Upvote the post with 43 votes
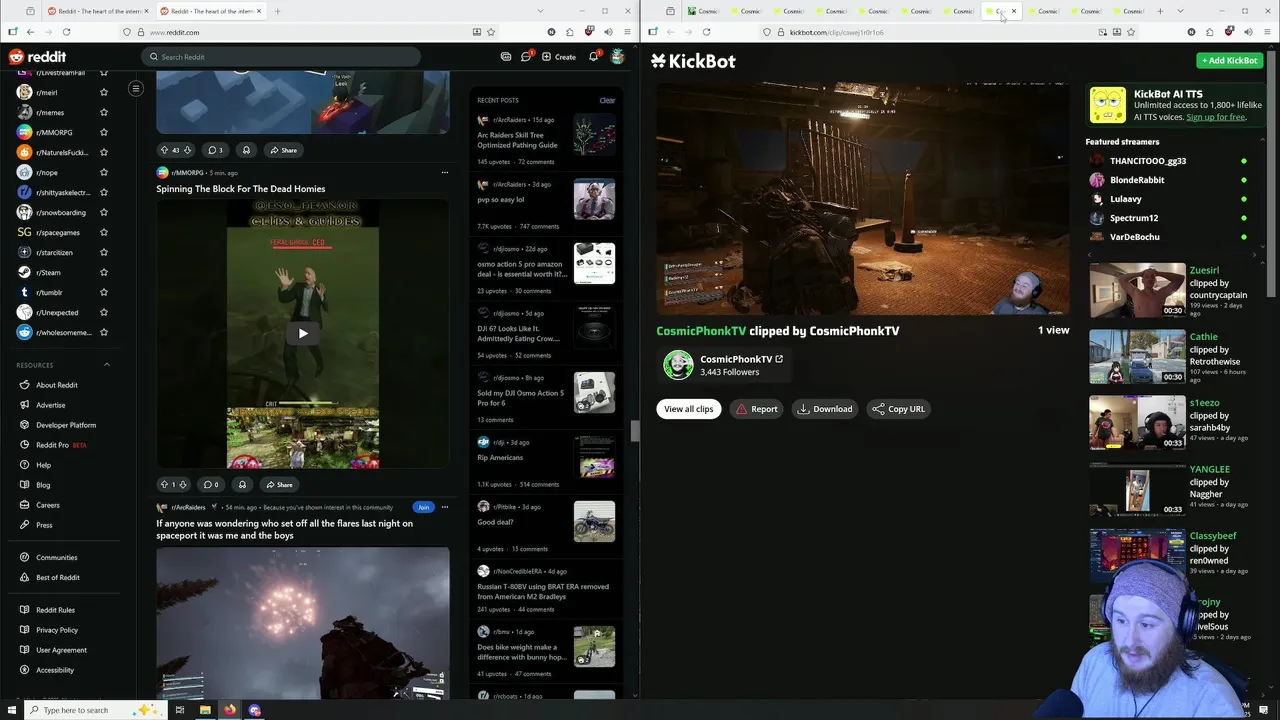 click(x=164, y=150)
